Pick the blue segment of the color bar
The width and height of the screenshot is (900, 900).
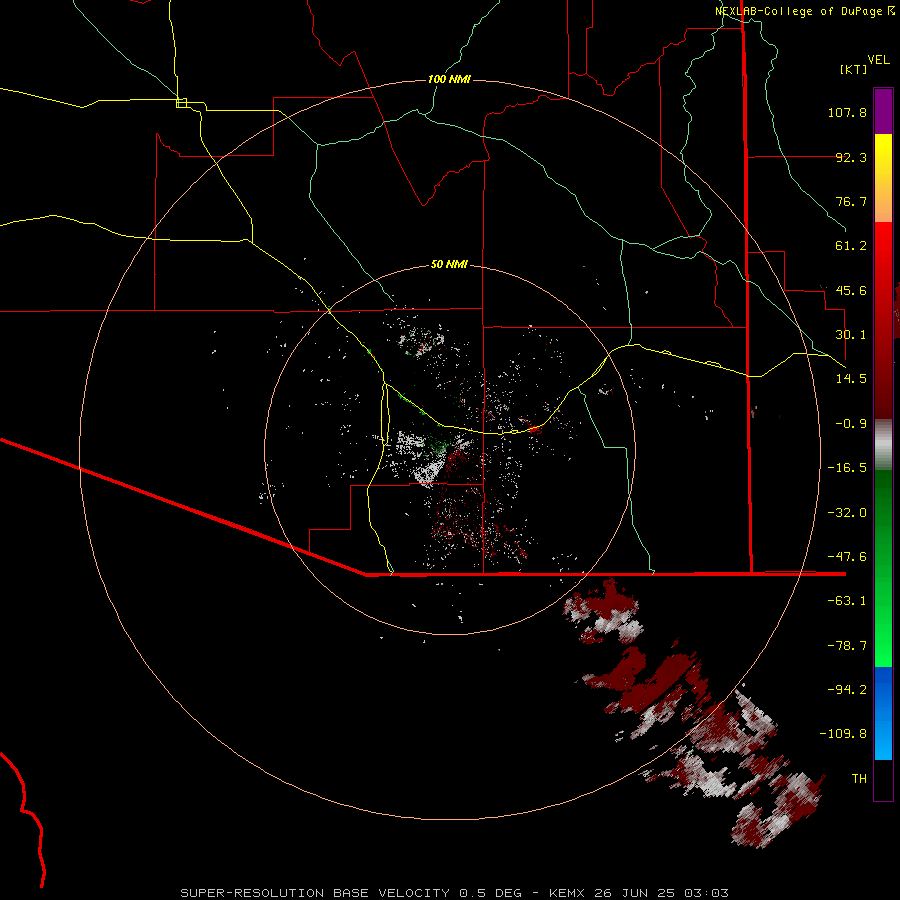pyautogui.click(x=883, y=713)
